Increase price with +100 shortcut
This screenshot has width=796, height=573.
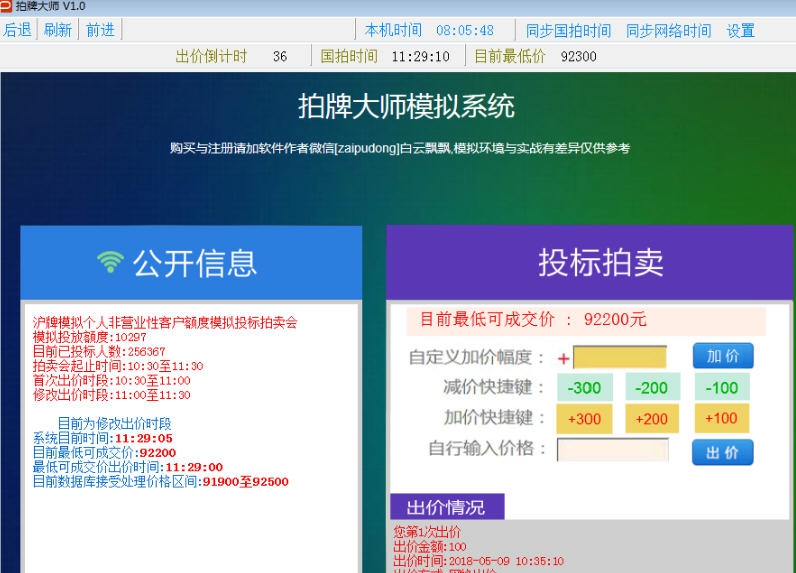721,418
